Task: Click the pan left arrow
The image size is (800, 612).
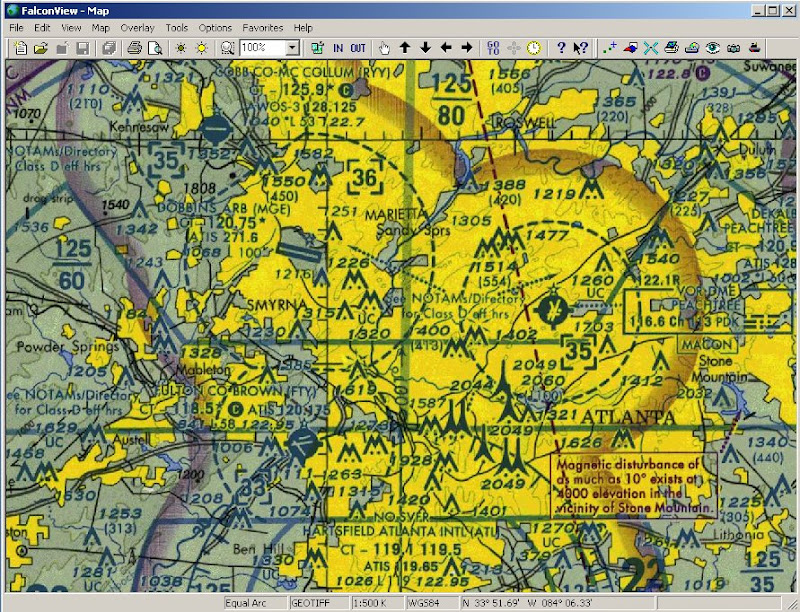Action: coord(446,48)
